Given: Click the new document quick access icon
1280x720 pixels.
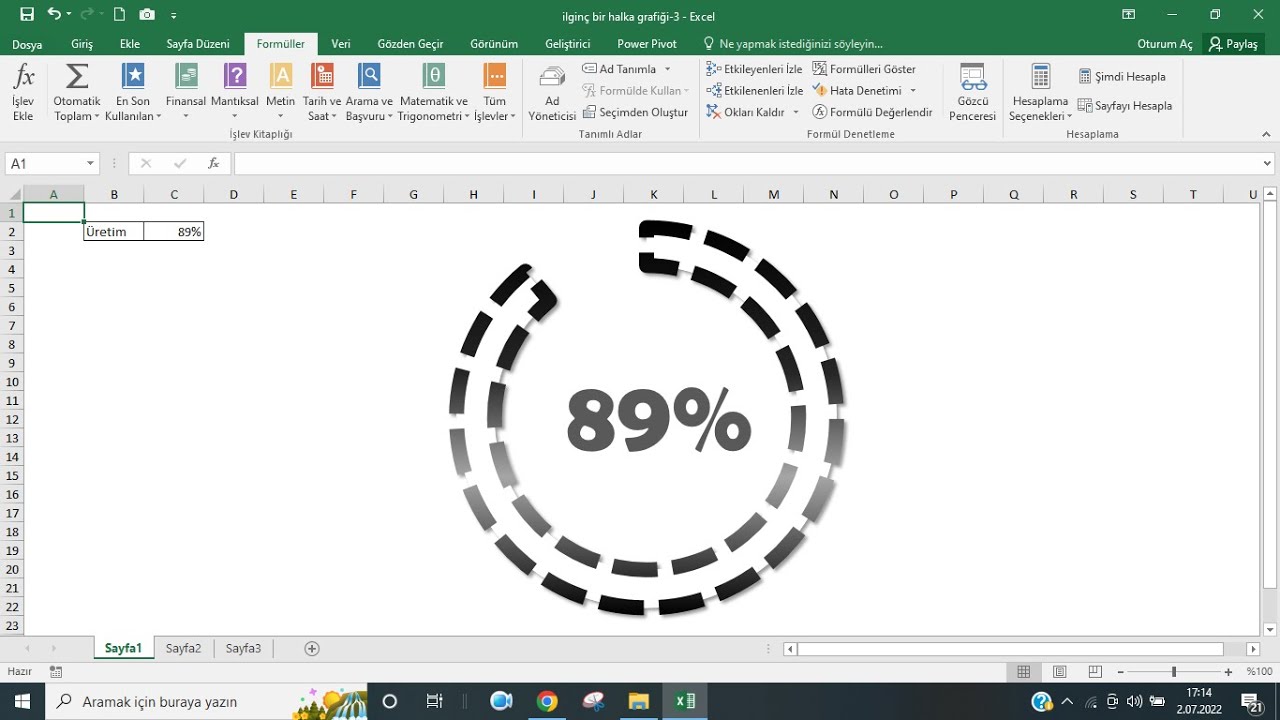Looking at the screenshot, I should (x=119, y=15).
